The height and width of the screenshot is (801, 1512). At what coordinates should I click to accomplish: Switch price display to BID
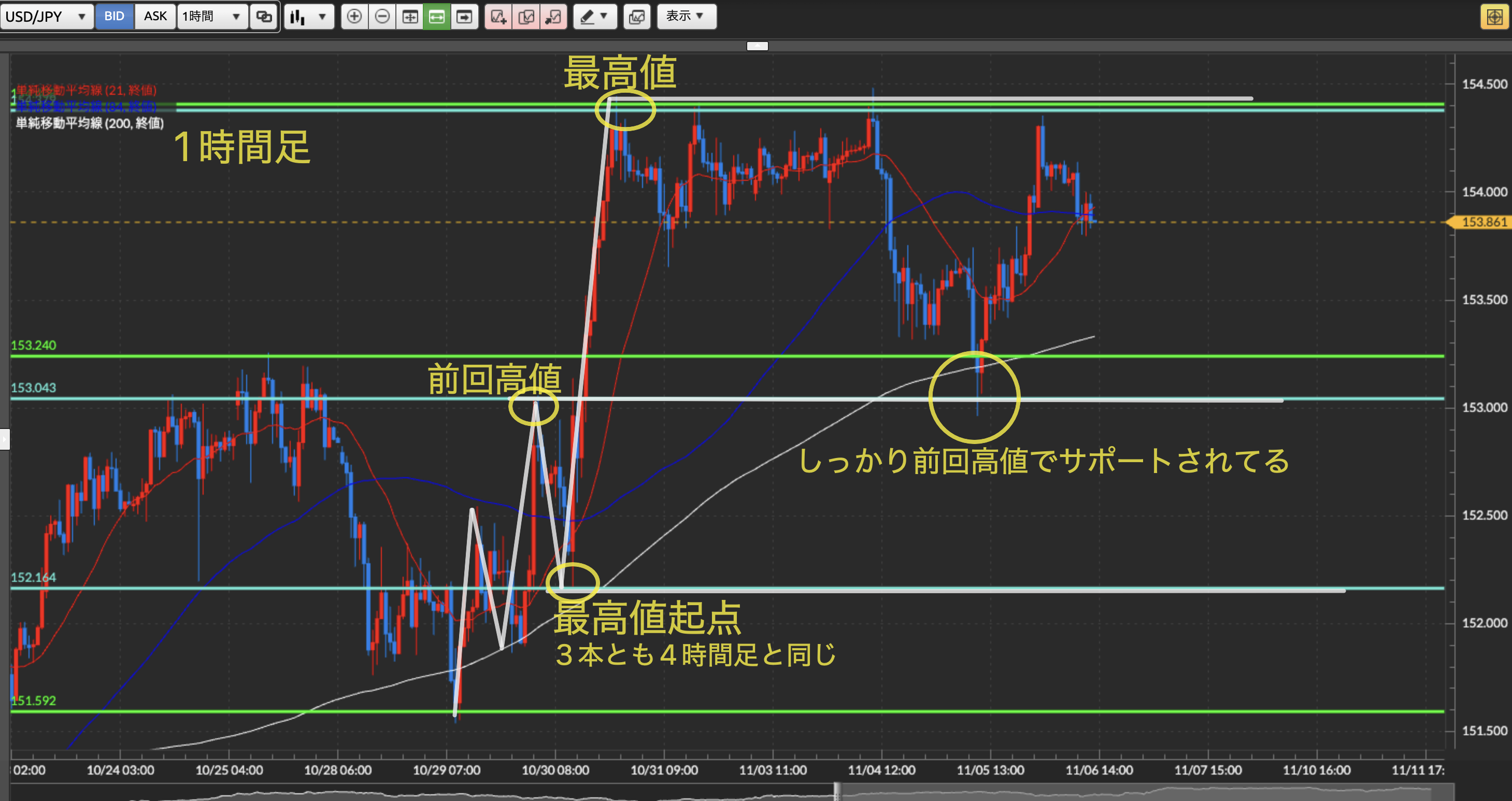pyautogui.click(x=114, y=17)
